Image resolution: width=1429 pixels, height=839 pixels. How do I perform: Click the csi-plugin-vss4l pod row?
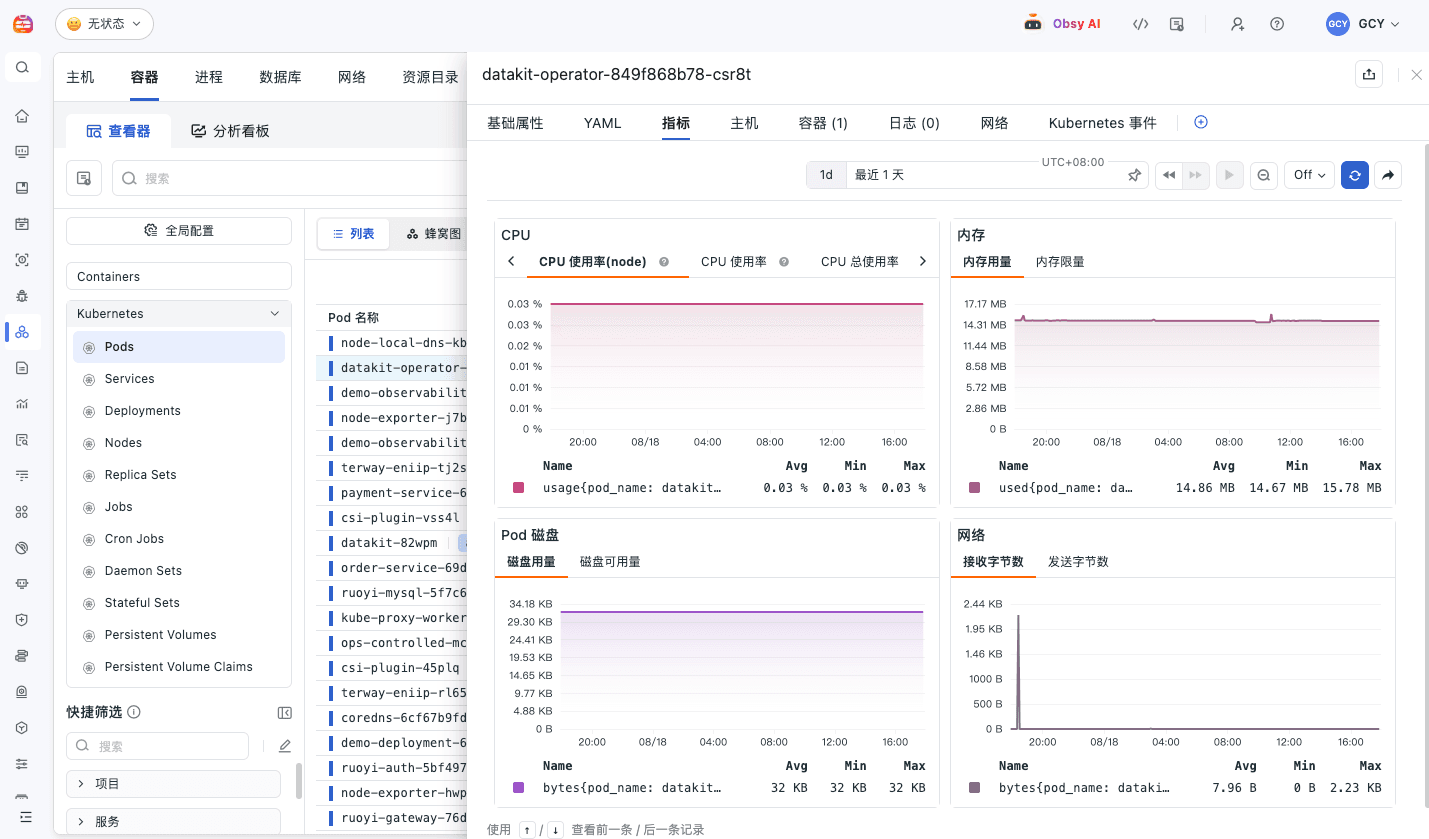(392, 518)
